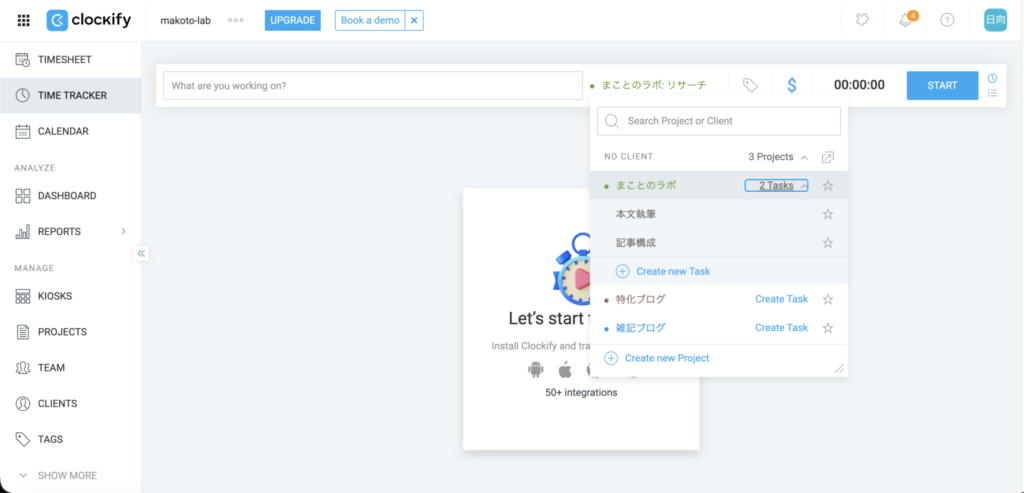The image size is (1024, 493).
Task: Toggle the billable dollar sign
Action: click(792, 86)
